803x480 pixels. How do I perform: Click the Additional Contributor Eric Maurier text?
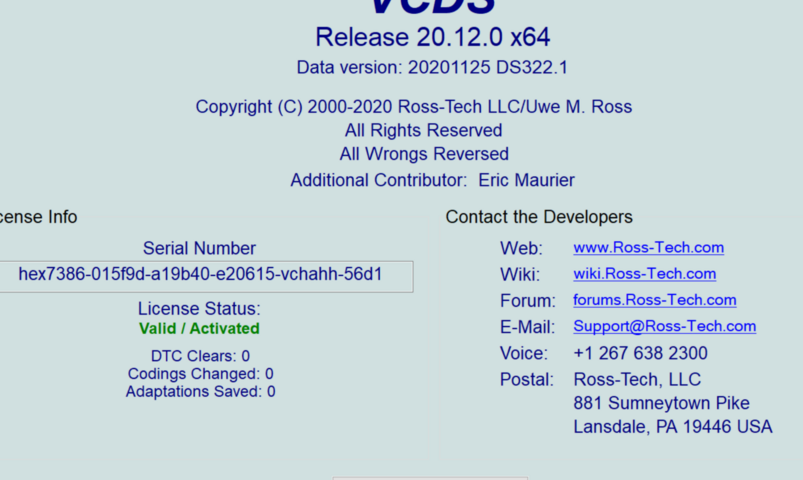432,180
